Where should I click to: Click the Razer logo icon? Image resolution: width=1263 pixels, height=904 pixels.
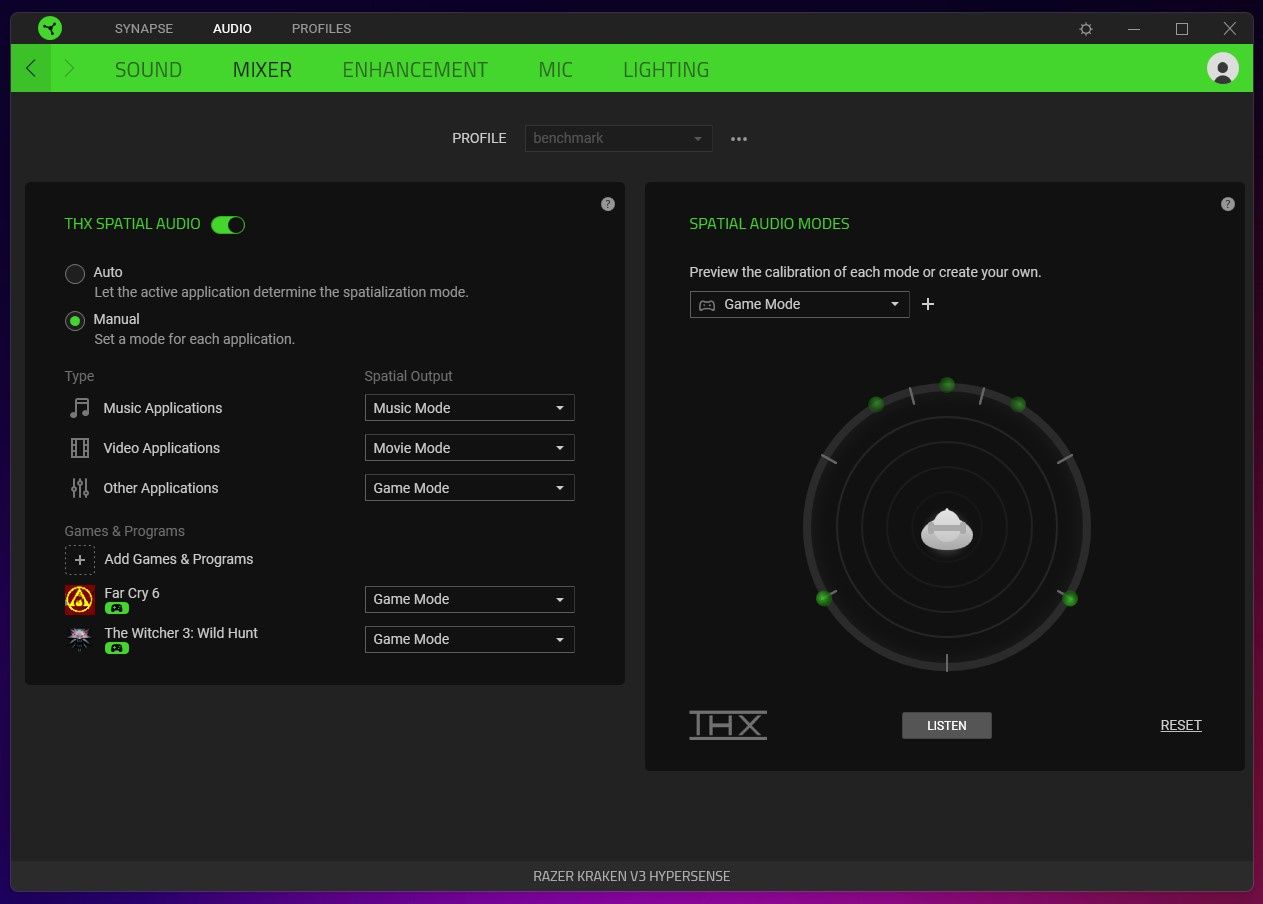(x=51, y=28)
